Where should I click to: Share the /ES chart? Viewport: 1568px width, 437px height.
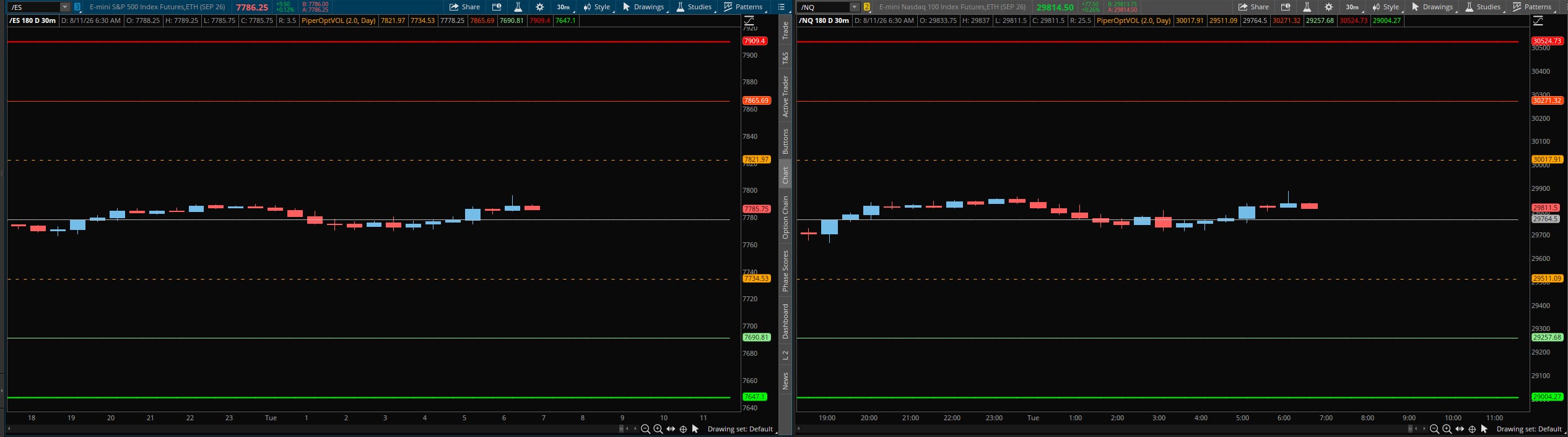(x=464, y=7)
